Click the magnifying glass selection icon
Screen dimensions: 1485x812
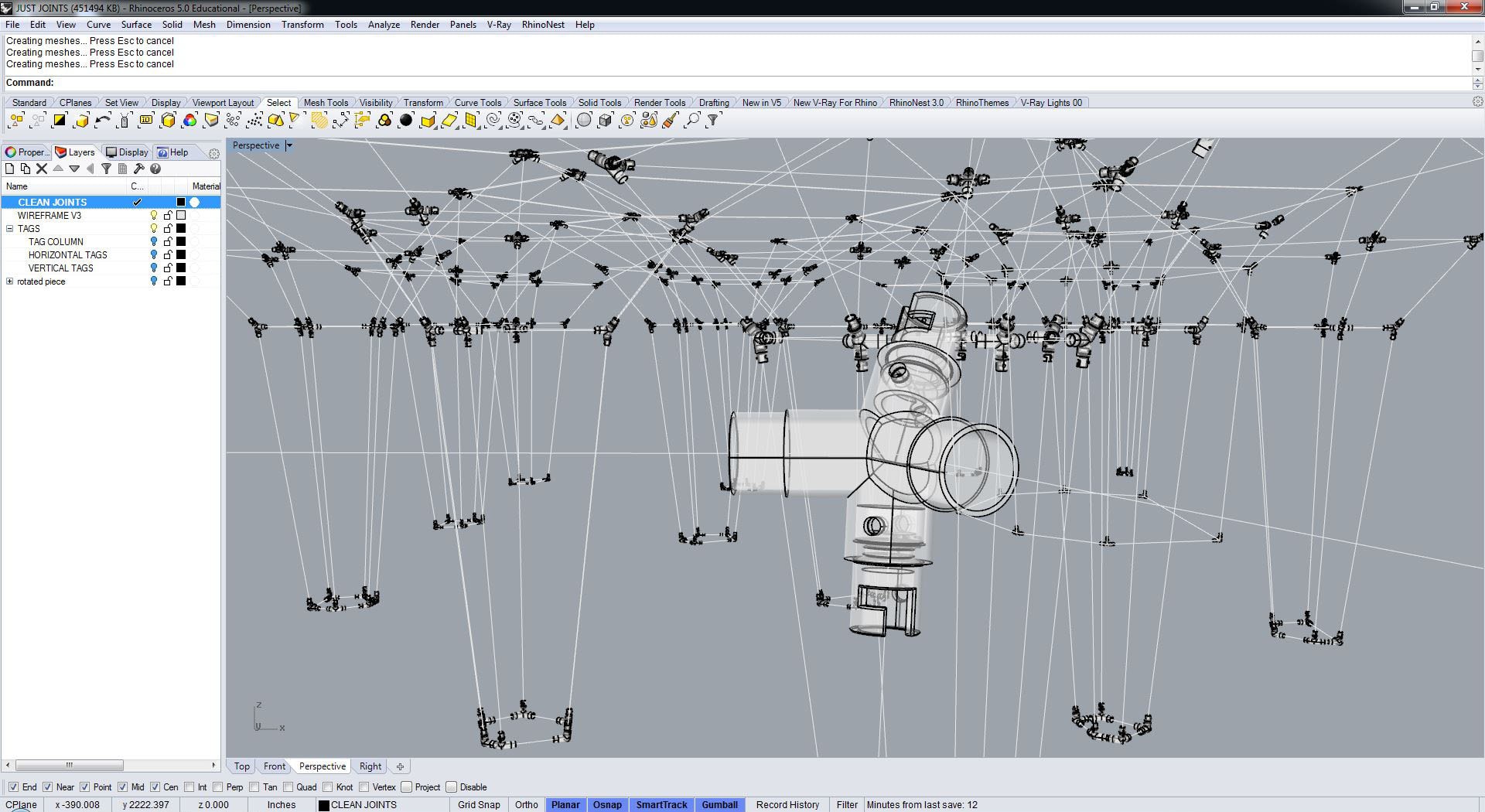[x=692, y=121]
